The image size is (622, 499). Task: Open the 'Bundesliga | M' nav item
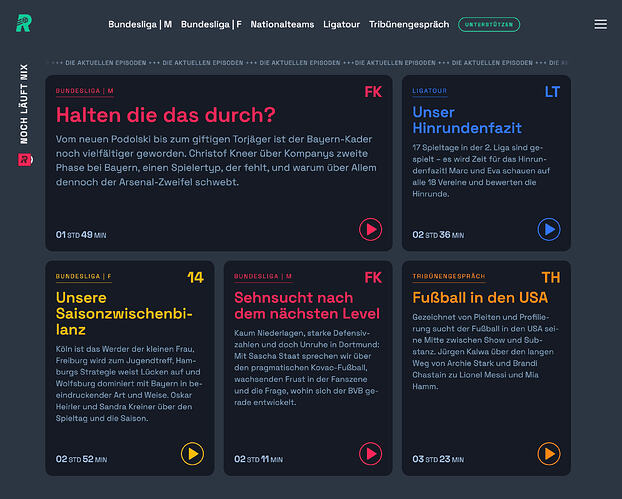[140, 25]
